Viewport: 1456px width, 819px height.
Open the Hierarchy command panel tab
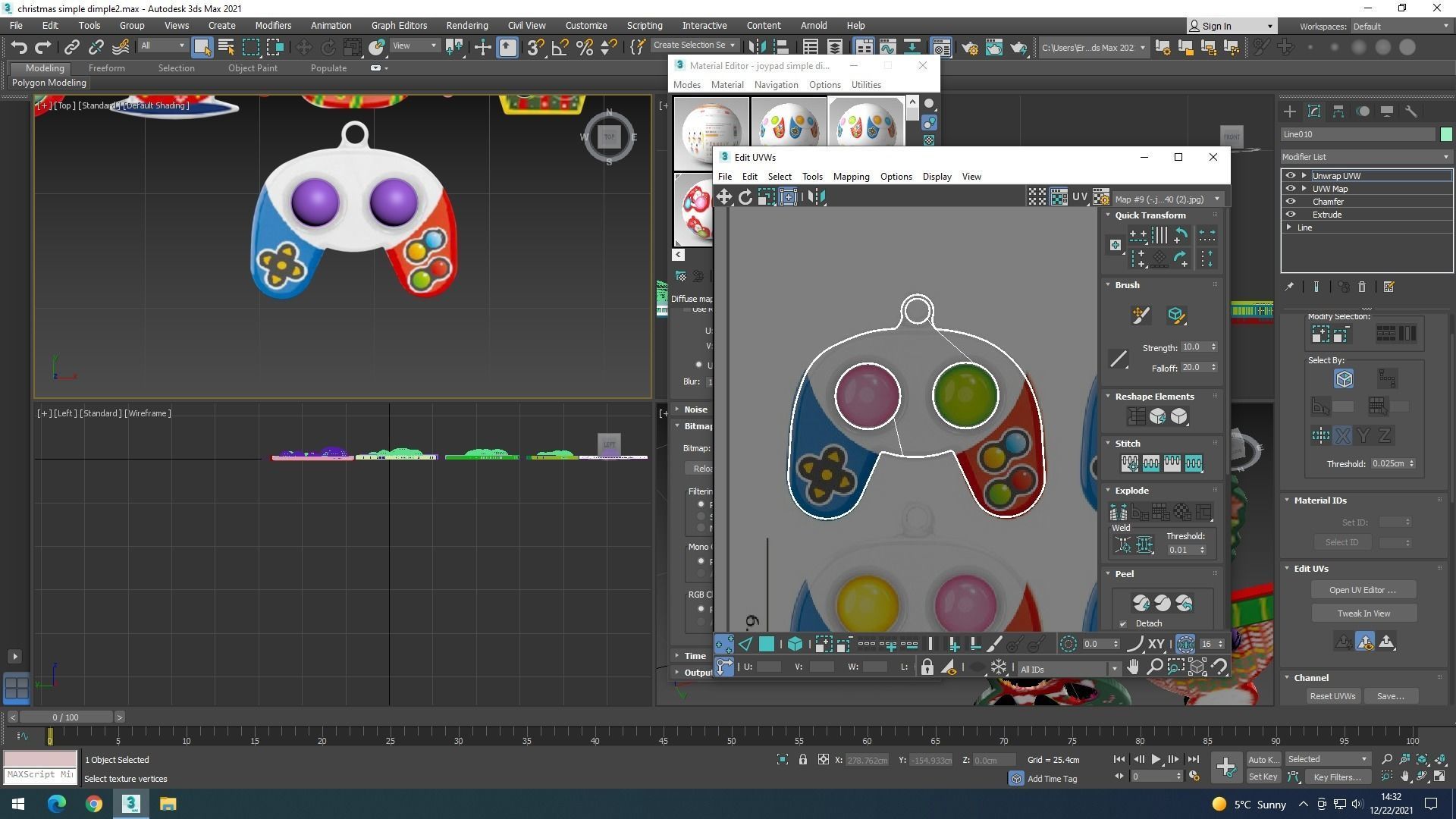tap(1338, 111)
